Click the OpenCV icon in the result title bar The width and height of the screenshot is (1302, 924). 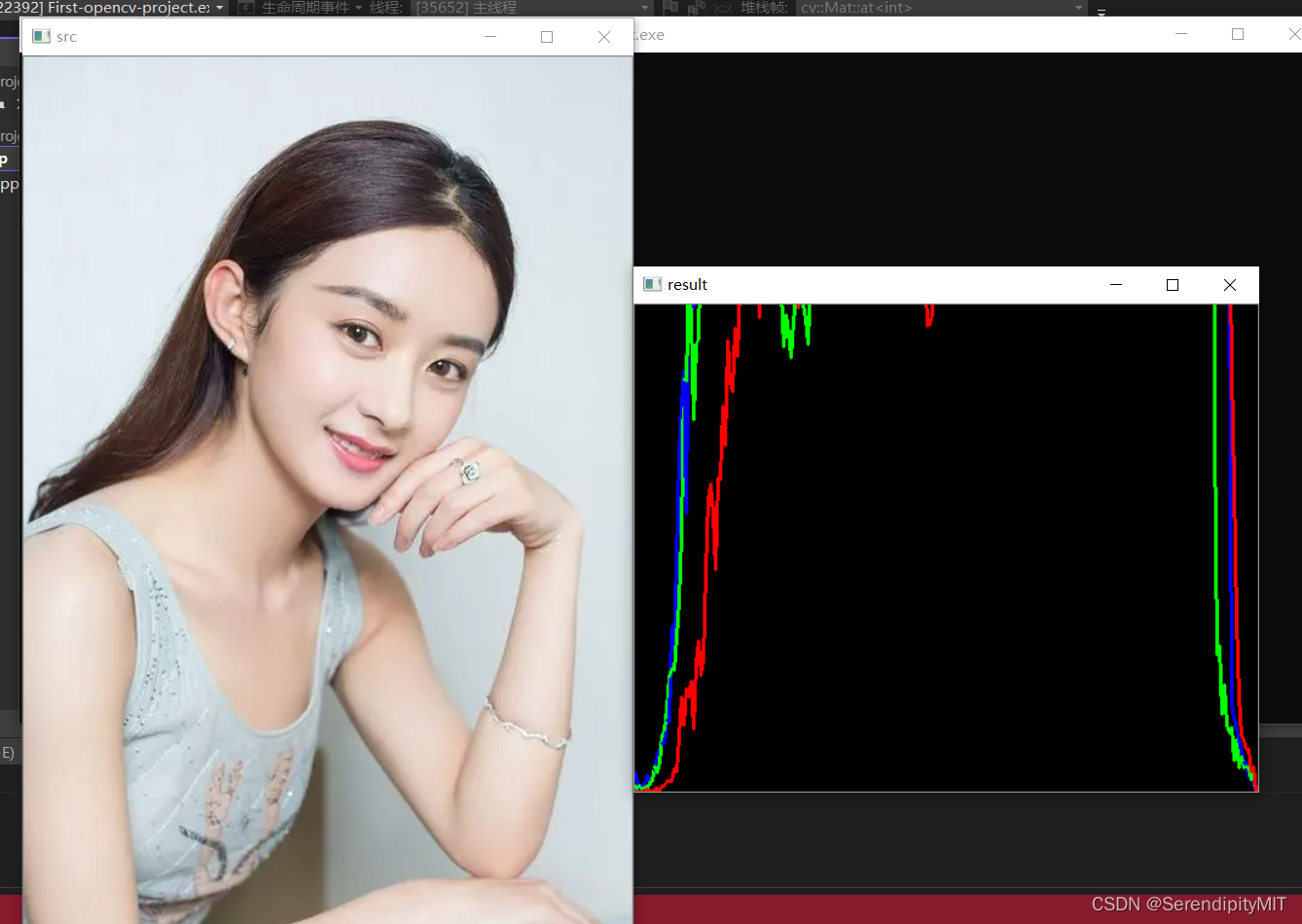pyautogui.click(x=652, y=284)
